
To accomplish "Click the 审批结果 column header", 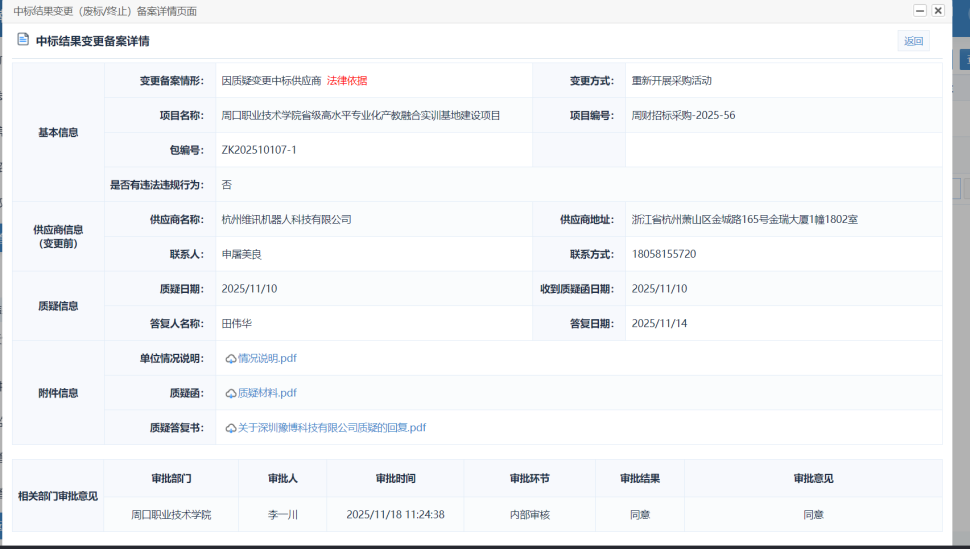I will (640, 478).
